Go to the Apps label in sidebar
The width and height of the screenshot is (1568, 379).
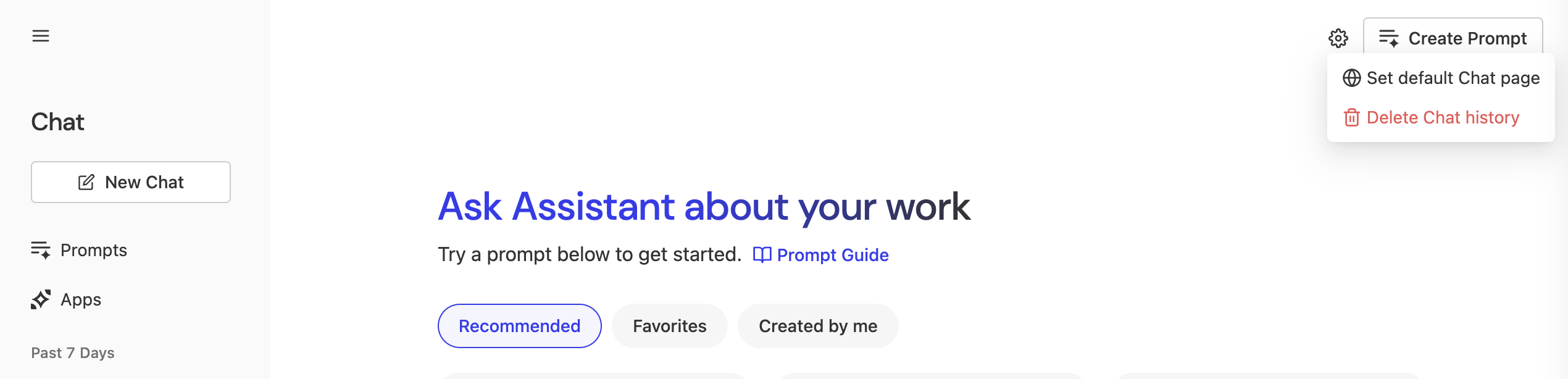[81, 299]
